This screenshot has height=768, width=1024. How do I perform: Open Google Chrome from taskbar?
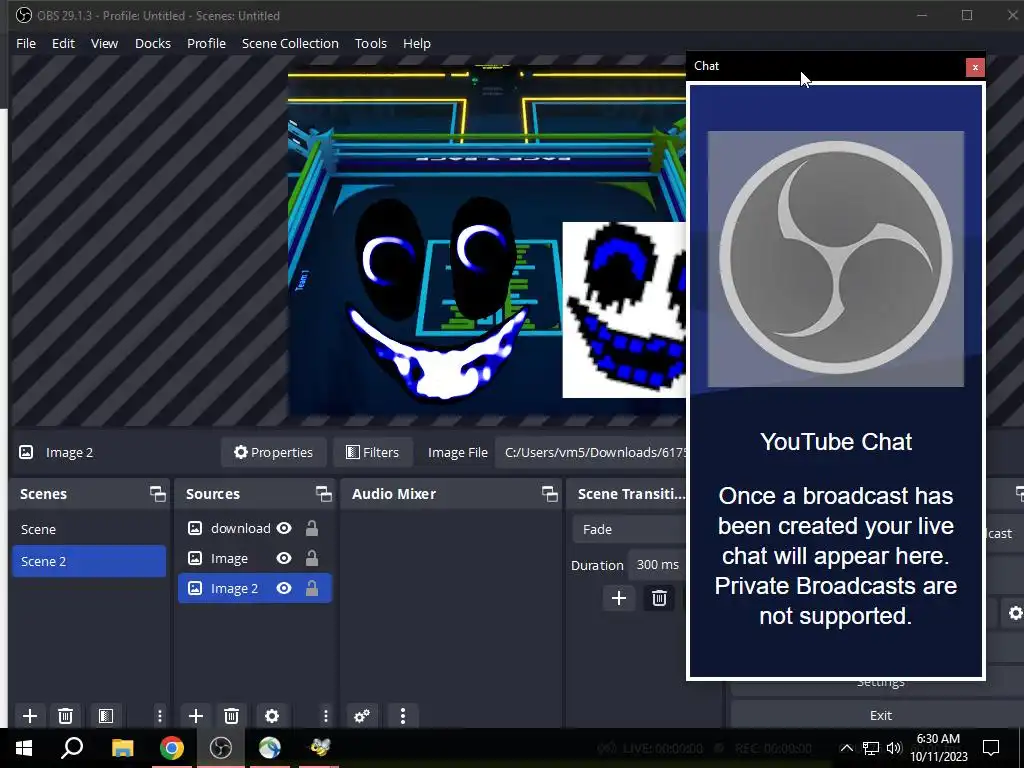[x=172, y=748]
